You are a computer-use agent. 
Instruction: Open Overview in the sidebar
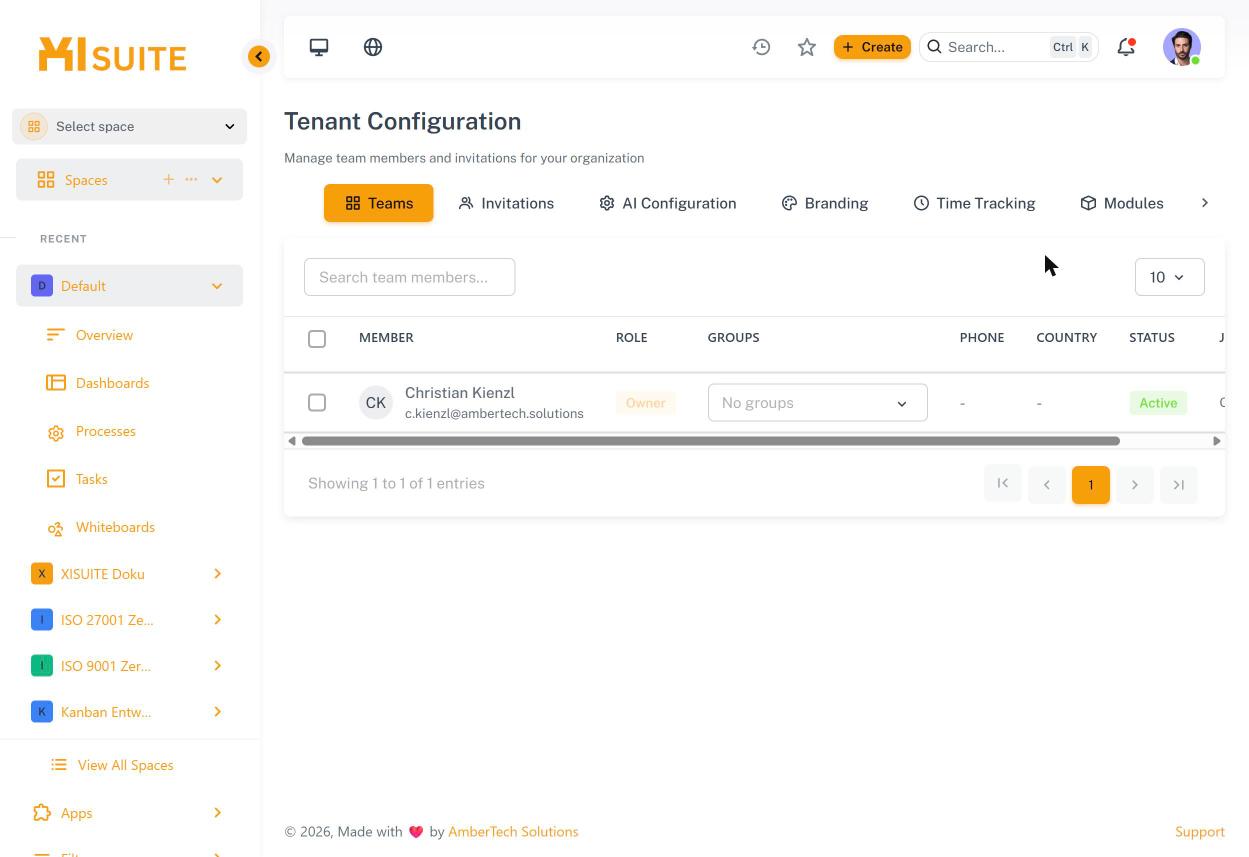click(x=104, y=335)
